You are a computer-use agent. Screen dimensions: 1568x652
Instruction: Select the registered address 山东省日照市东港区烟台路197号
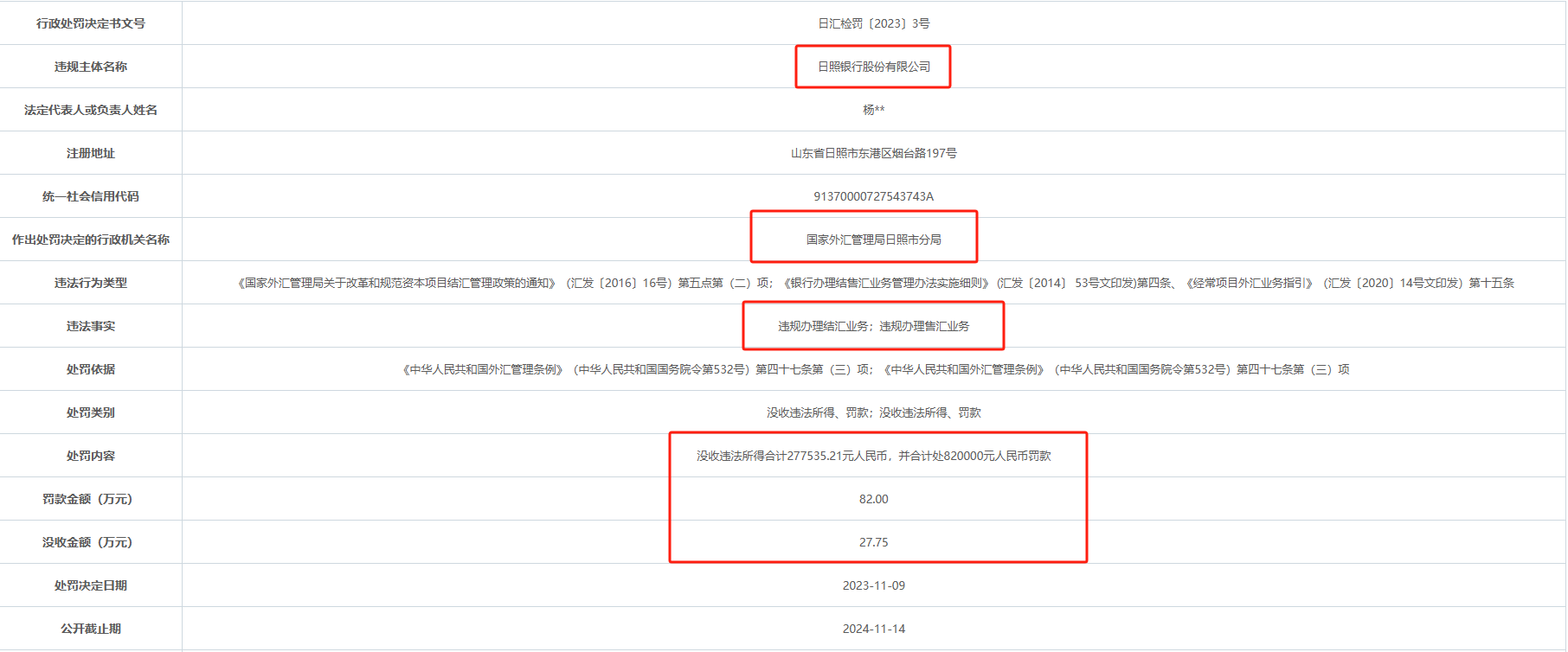(873, 153)
